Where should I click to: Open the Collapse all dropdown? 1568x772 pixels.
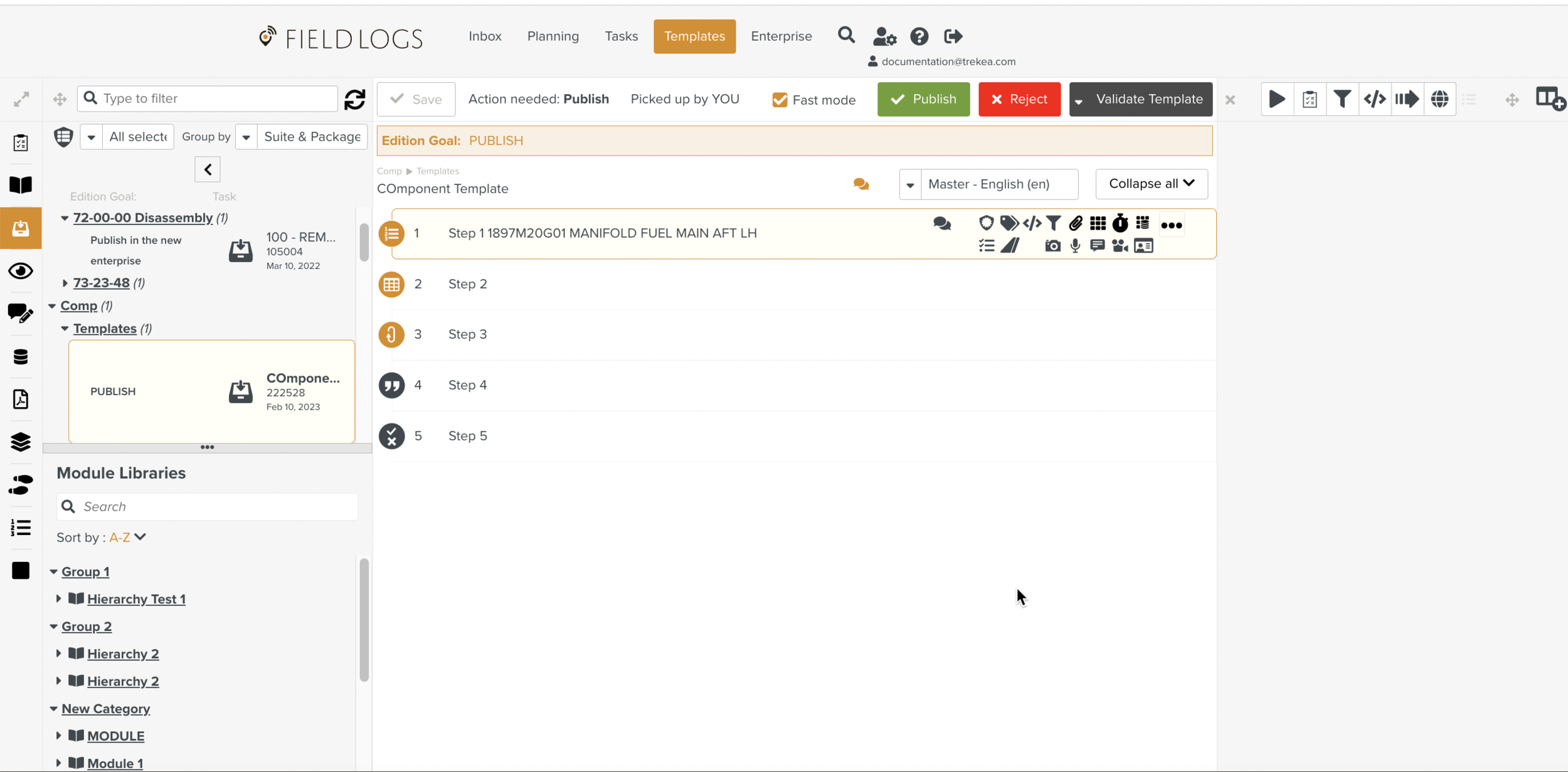tap(1151, 184)
